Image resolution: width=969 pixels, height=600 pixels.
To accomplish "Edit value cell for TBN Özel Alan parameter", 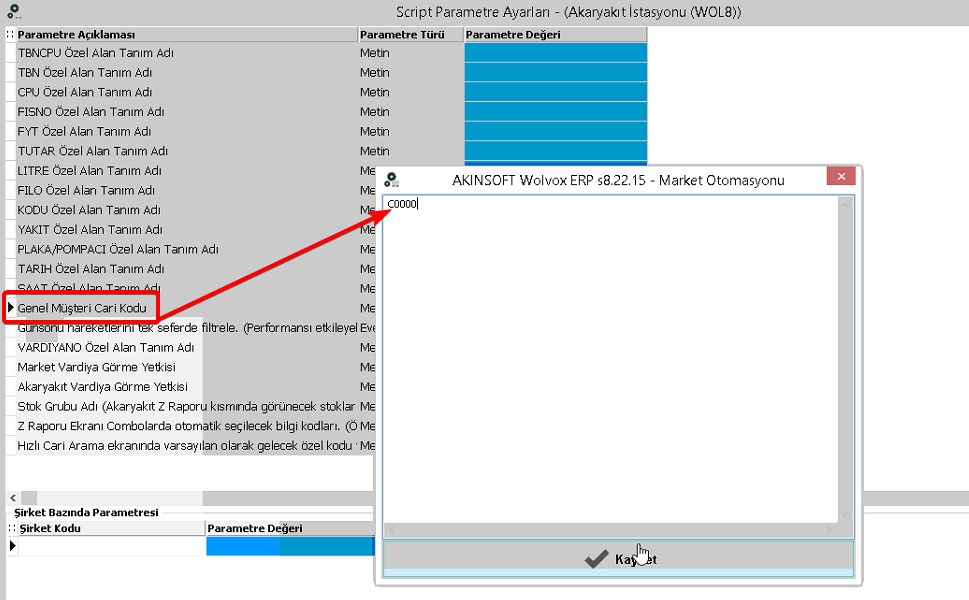I will click(x=556, y=73).
